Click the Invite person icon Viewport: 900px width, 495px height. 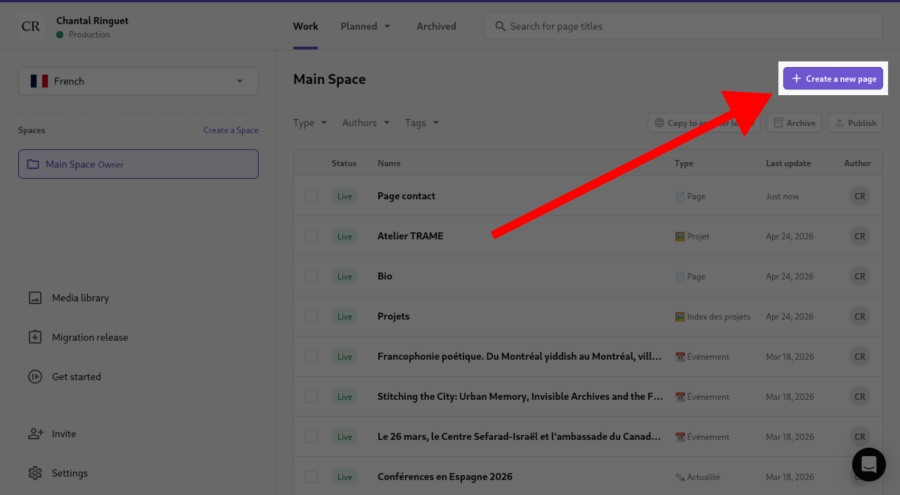[x=36, y=434]
